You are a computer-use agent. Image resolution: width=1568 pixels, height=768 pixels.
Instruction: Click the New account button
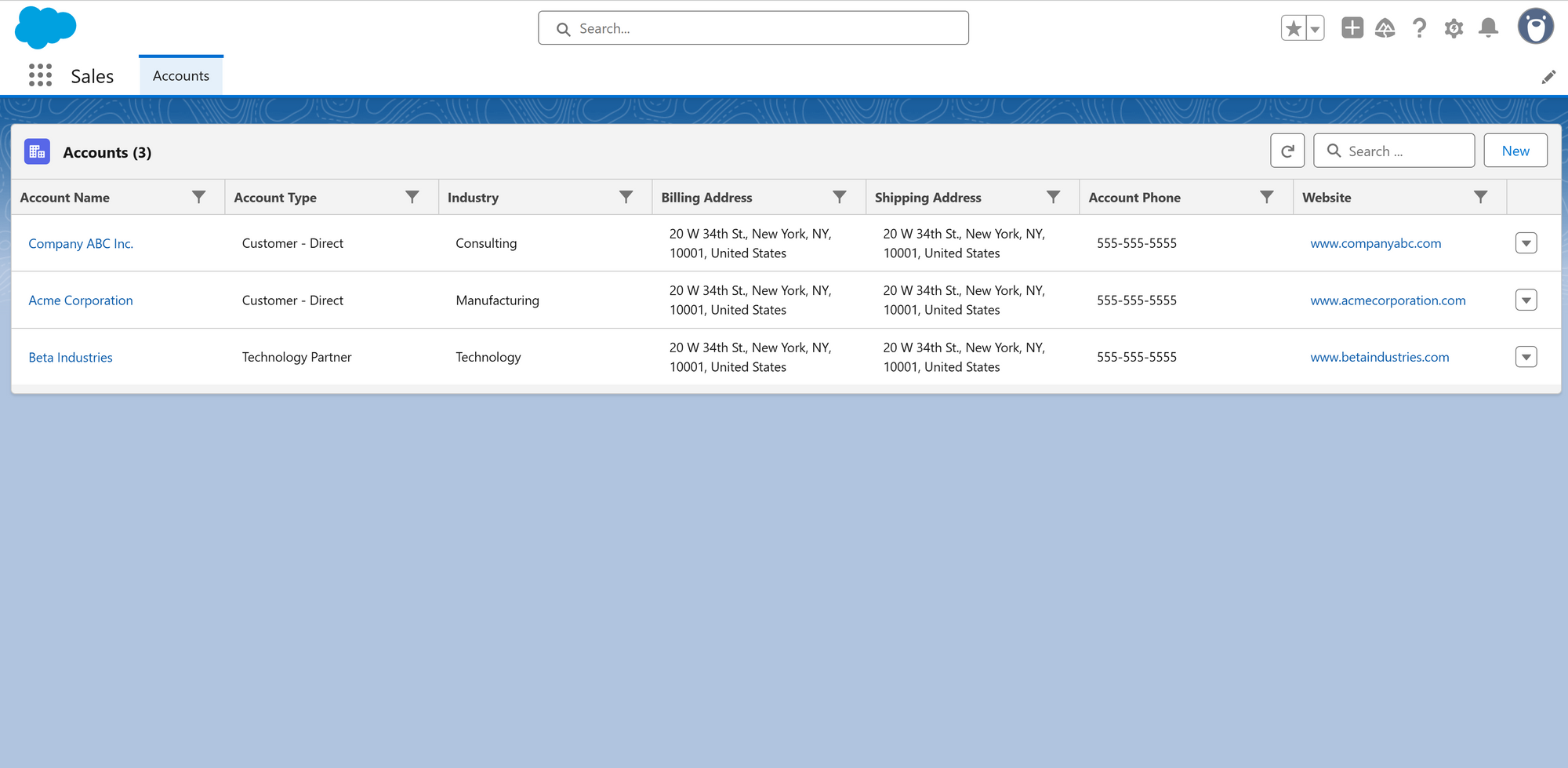click(1515, 151)
